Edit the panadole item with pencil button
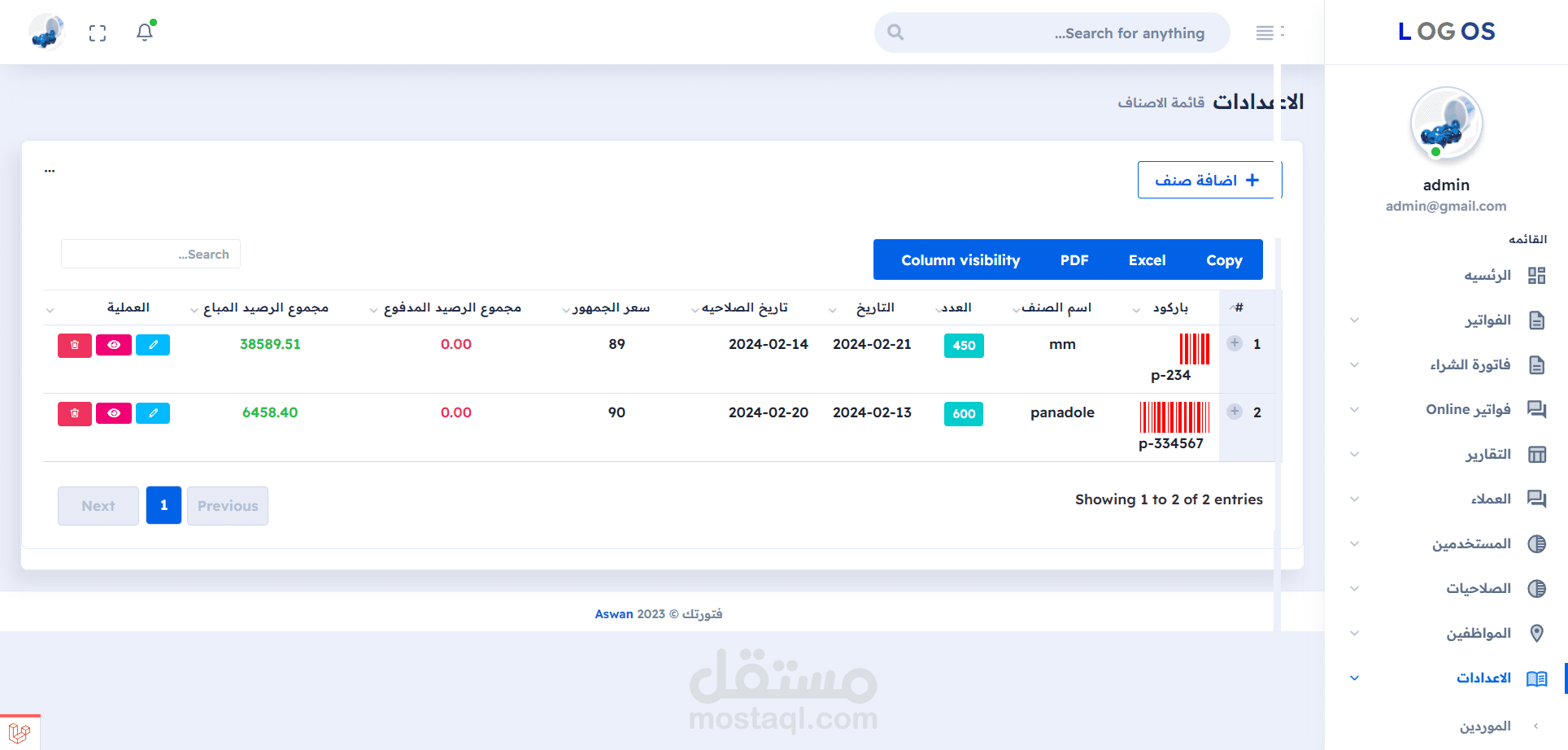The width and height of the screenshot is (1568, 750). tap(153, 413)
